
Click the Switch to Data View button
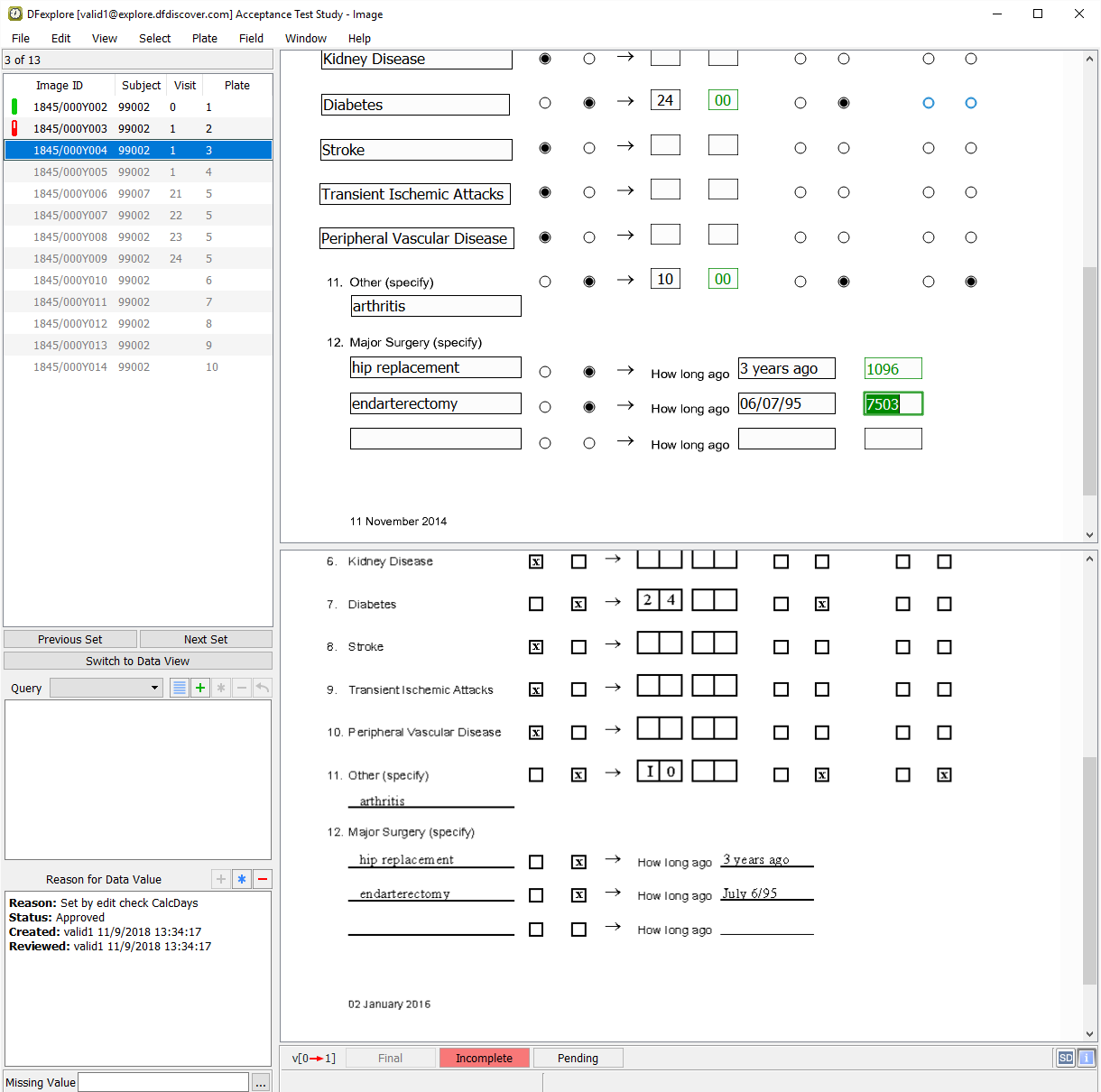pyautogui.click(x=137, y=661)
